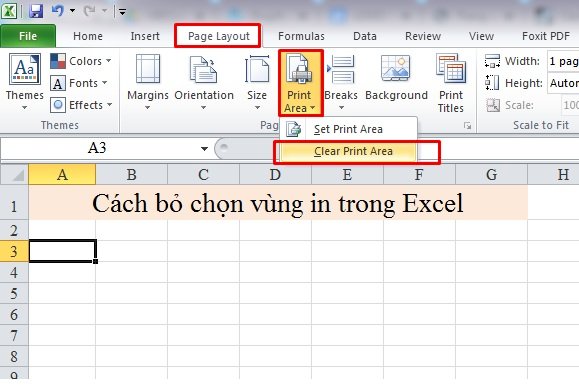Select row 6 header
Screen dimensions: 579x388
[x=14, y=315]
